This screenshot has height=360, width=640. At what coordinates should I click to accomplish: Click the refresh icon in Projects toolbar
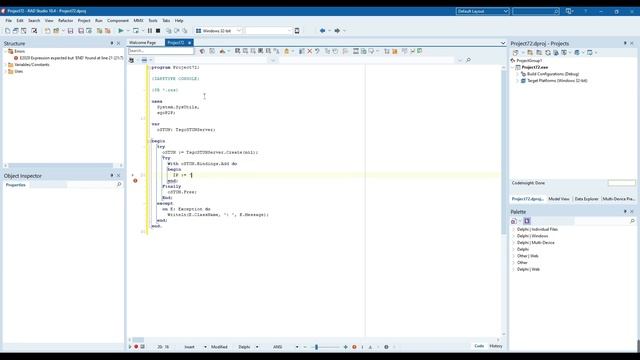pyautogui.click(x=548, y=53)
